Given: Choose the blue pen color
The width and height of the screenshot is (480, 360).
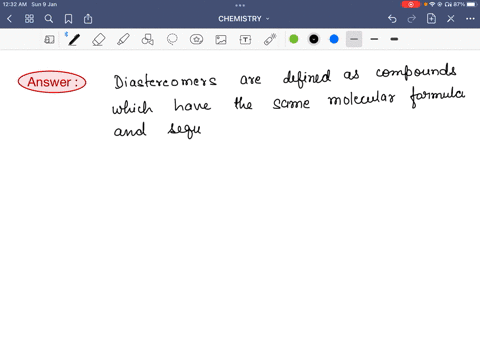Looking at the screenshot, I should 334,39.
